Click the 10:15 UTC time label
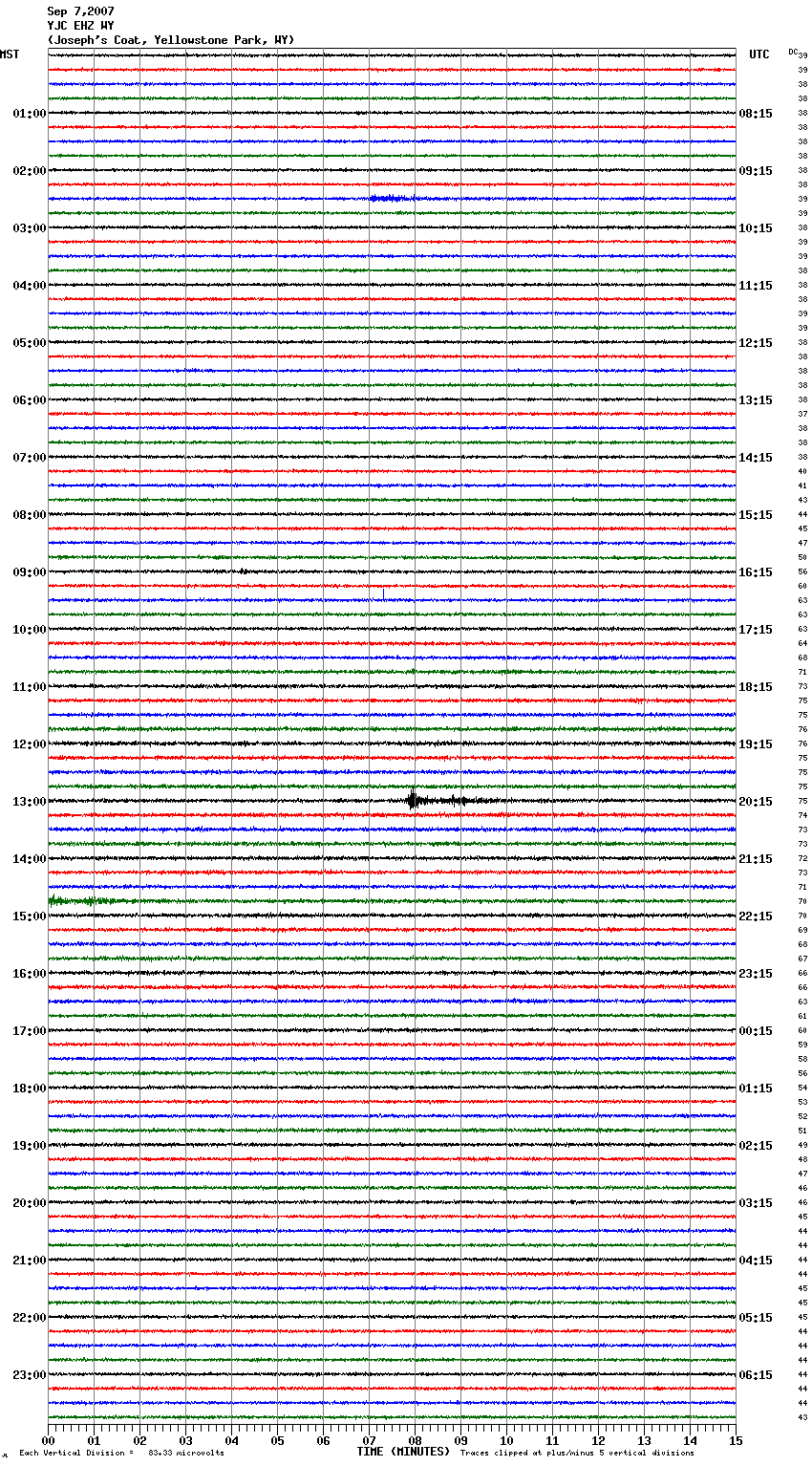 [x=756, y=228]
